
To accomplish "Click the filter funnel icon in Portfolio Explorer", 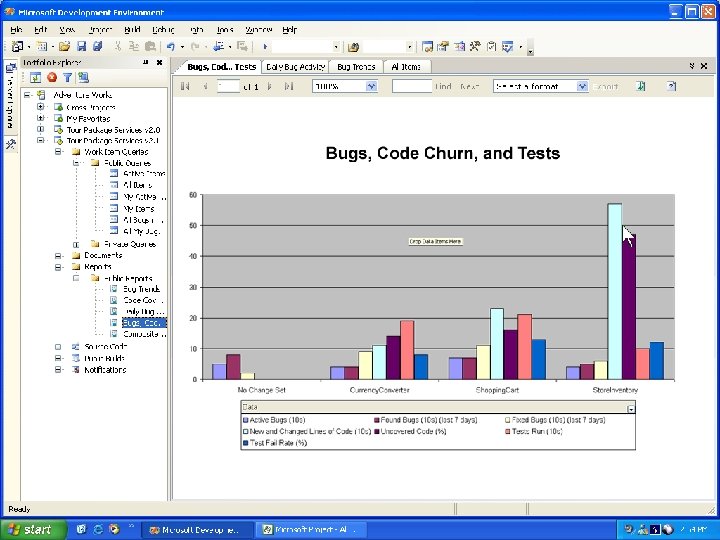I will coord(68,78).
